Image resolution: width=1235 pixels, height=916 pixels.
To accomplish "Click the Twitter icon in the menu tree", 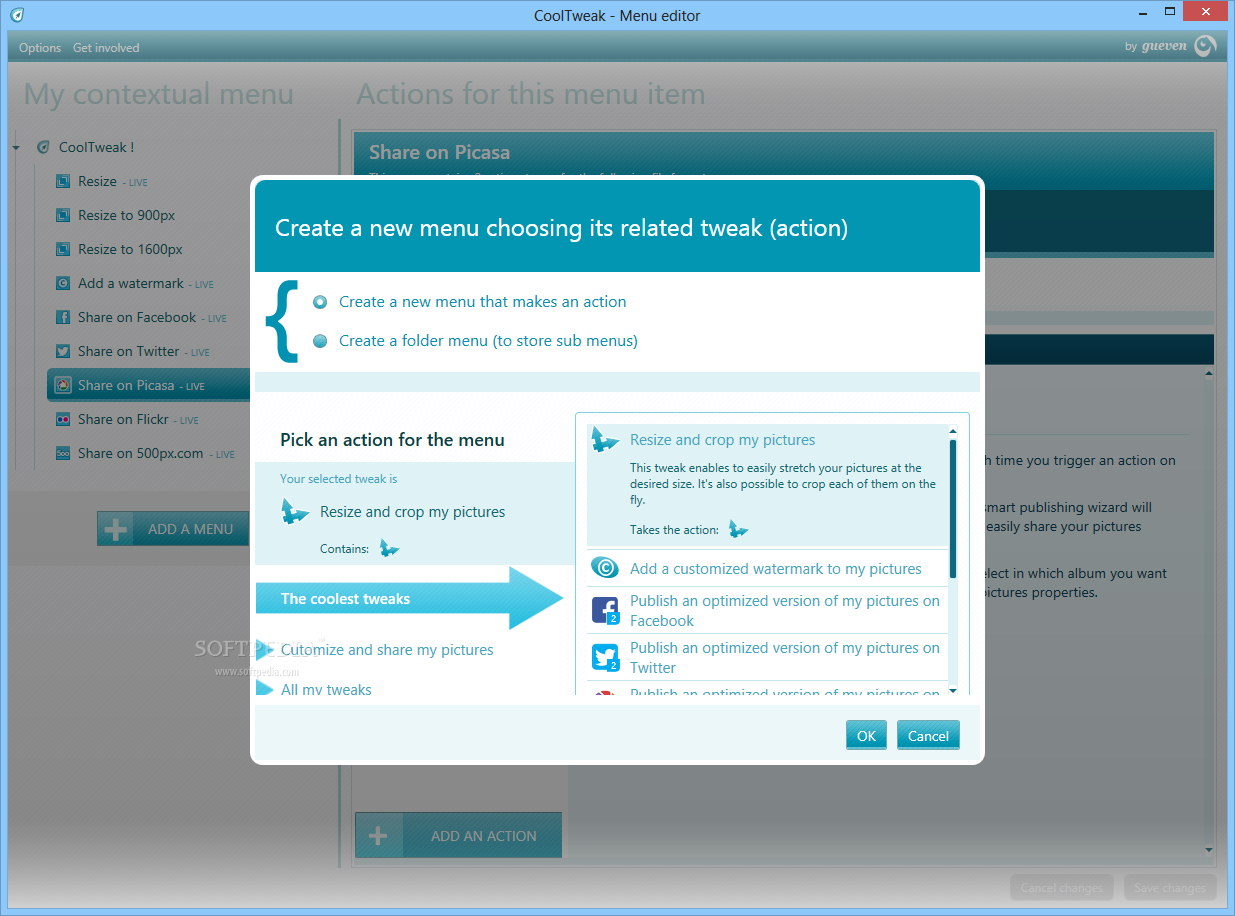I will (x=62, y=351).
